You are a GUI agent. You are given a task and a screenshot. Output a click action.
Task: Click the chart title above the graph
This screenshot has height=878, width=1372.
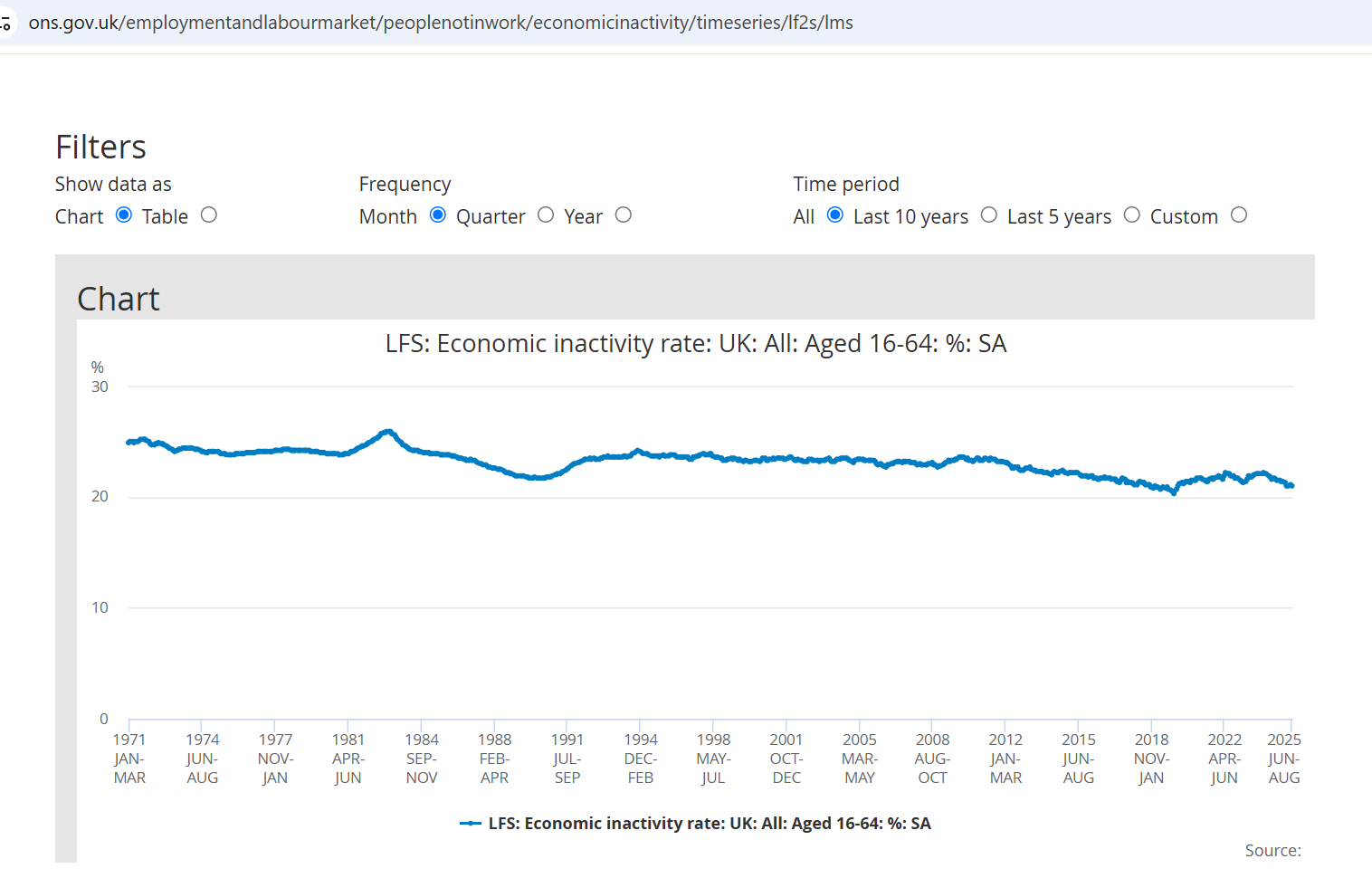pyautogui.click(x=695, y=344)
